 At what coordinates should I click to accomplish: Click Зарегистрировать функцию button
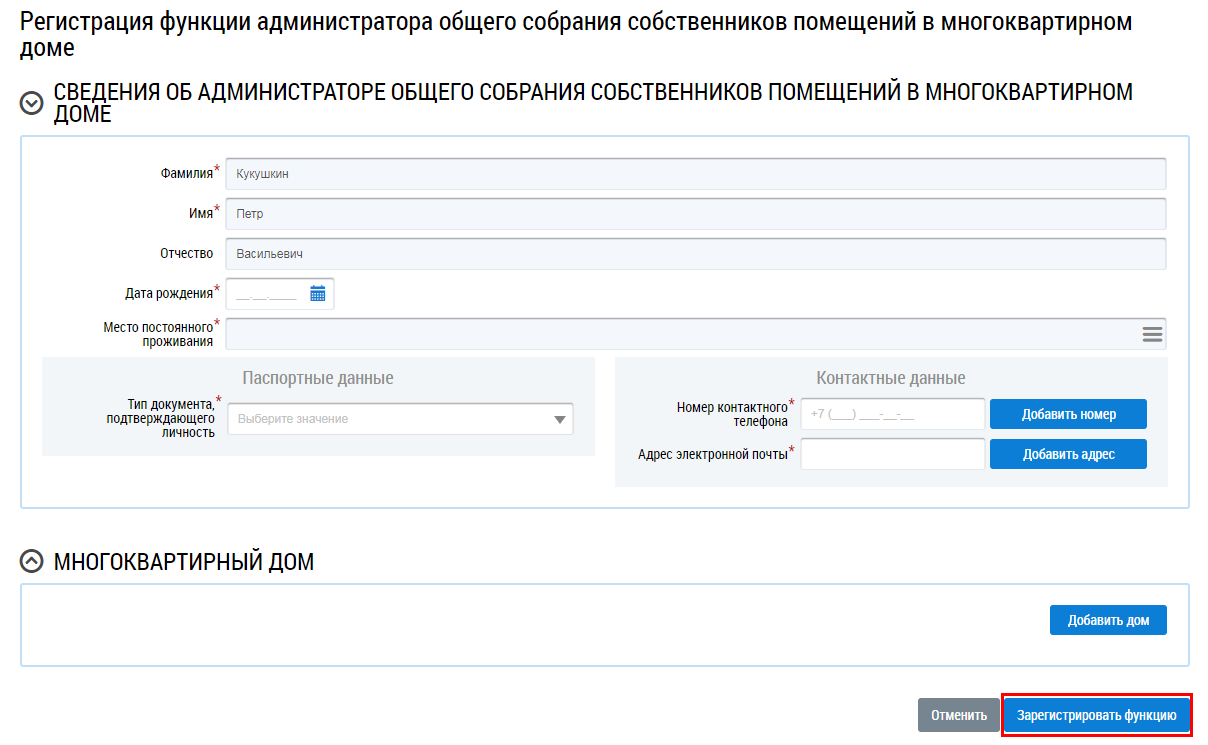(x=1096, y=715)
